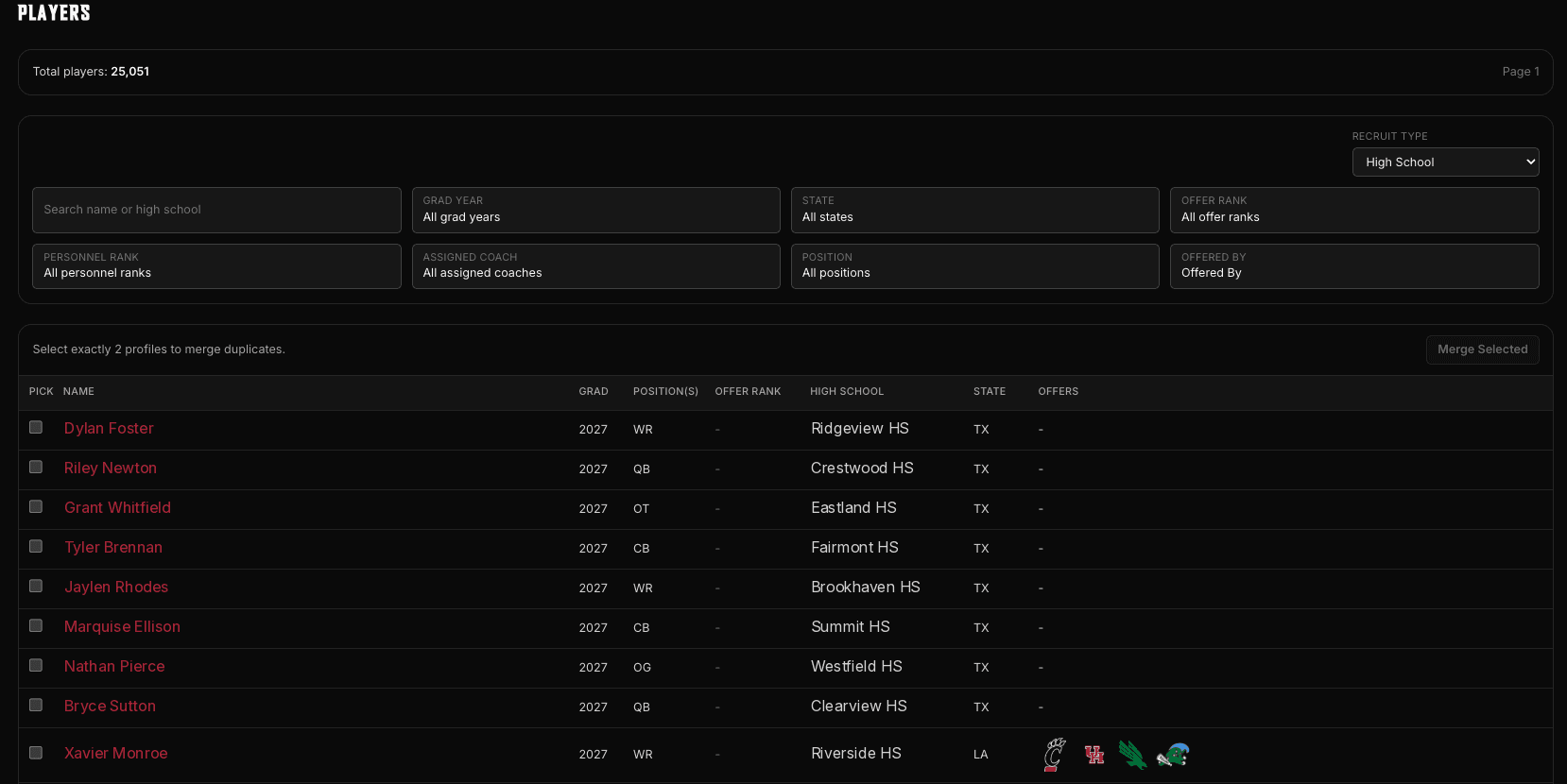The height and width of the screenshot is (784, 1567).
Task: Open Riley Newton's player profile
Action: click(x=111, y=469)
